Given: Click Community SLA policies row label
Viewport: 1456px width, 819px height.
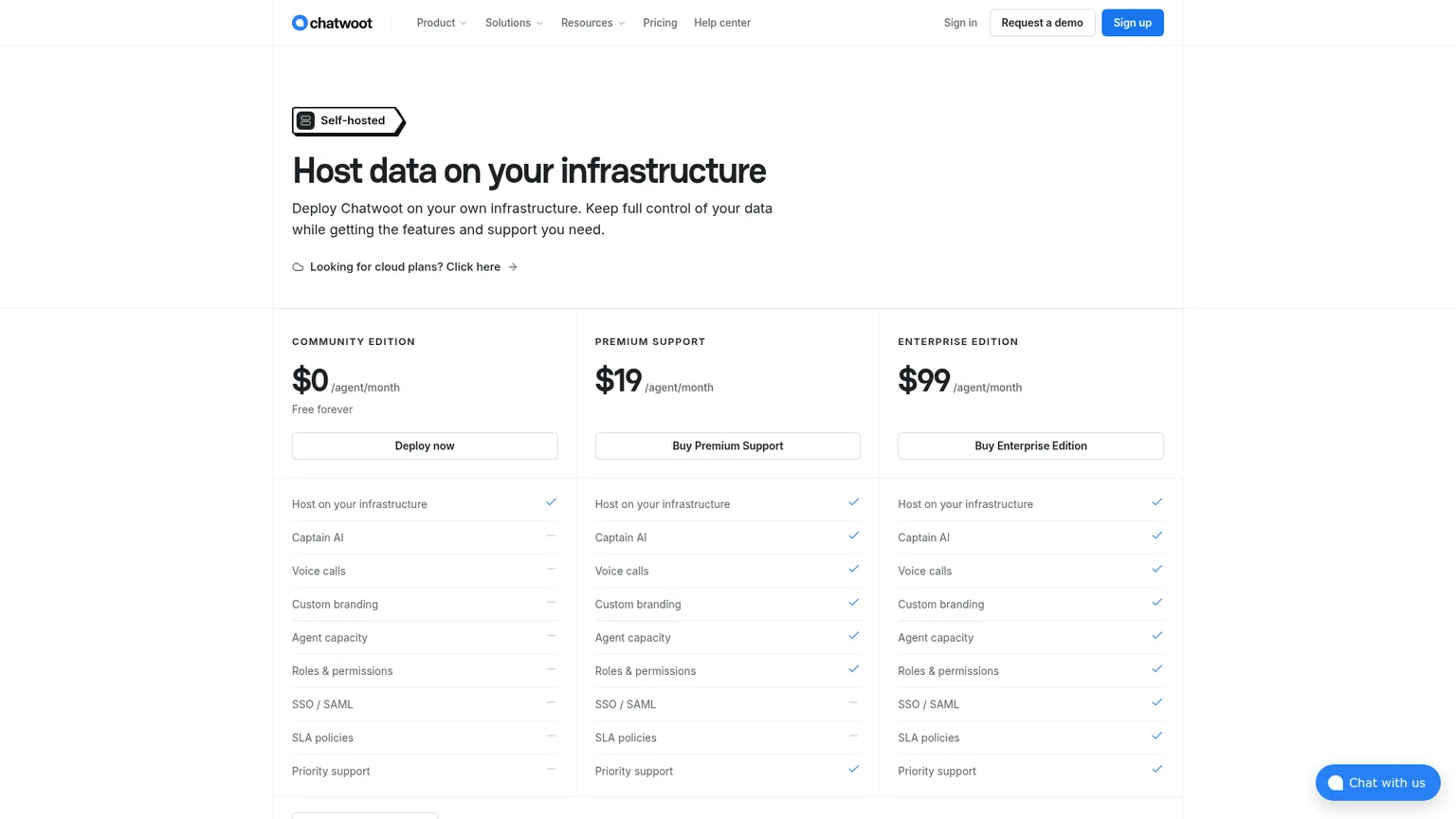Looking at the screenshot, I should (322, 737).
